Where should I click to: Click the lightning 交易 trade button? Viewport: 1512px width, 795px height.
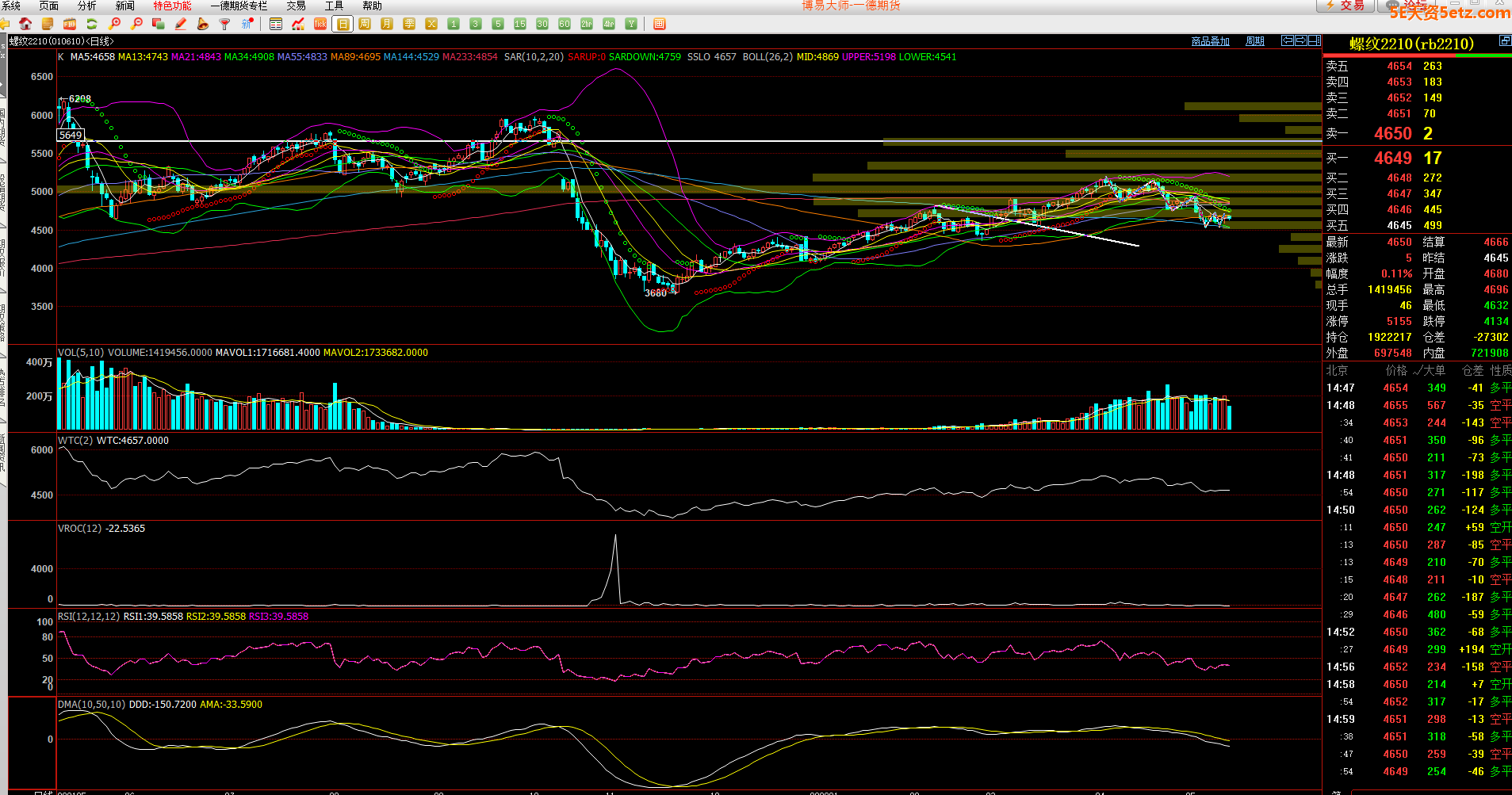coord(1345,6)
